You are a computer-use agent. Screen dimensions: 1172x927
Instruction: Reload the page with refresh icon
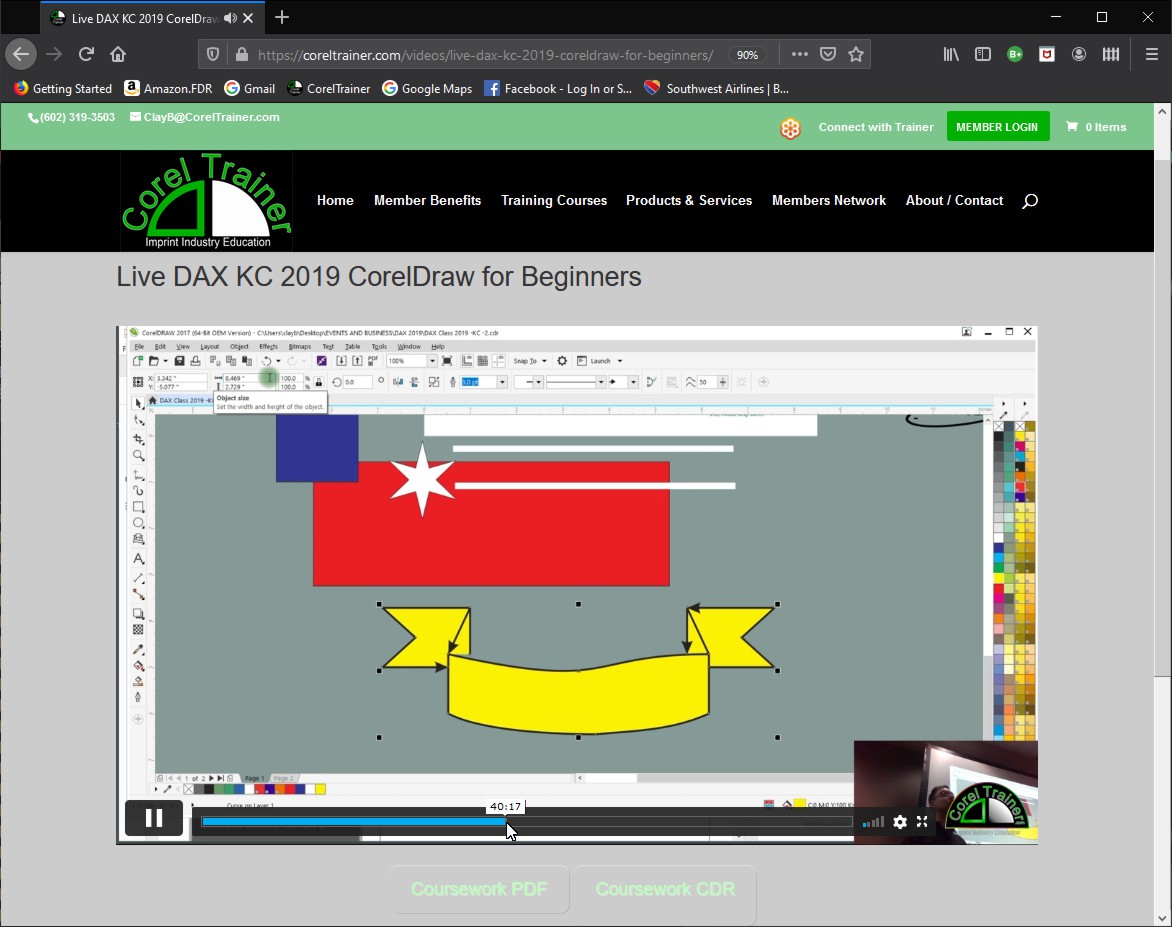86,54
